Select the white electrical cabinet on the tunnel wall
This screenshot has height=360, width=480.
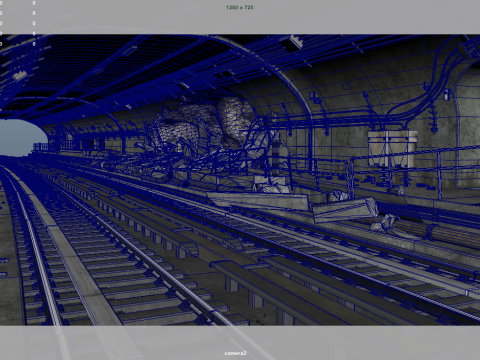392,148
